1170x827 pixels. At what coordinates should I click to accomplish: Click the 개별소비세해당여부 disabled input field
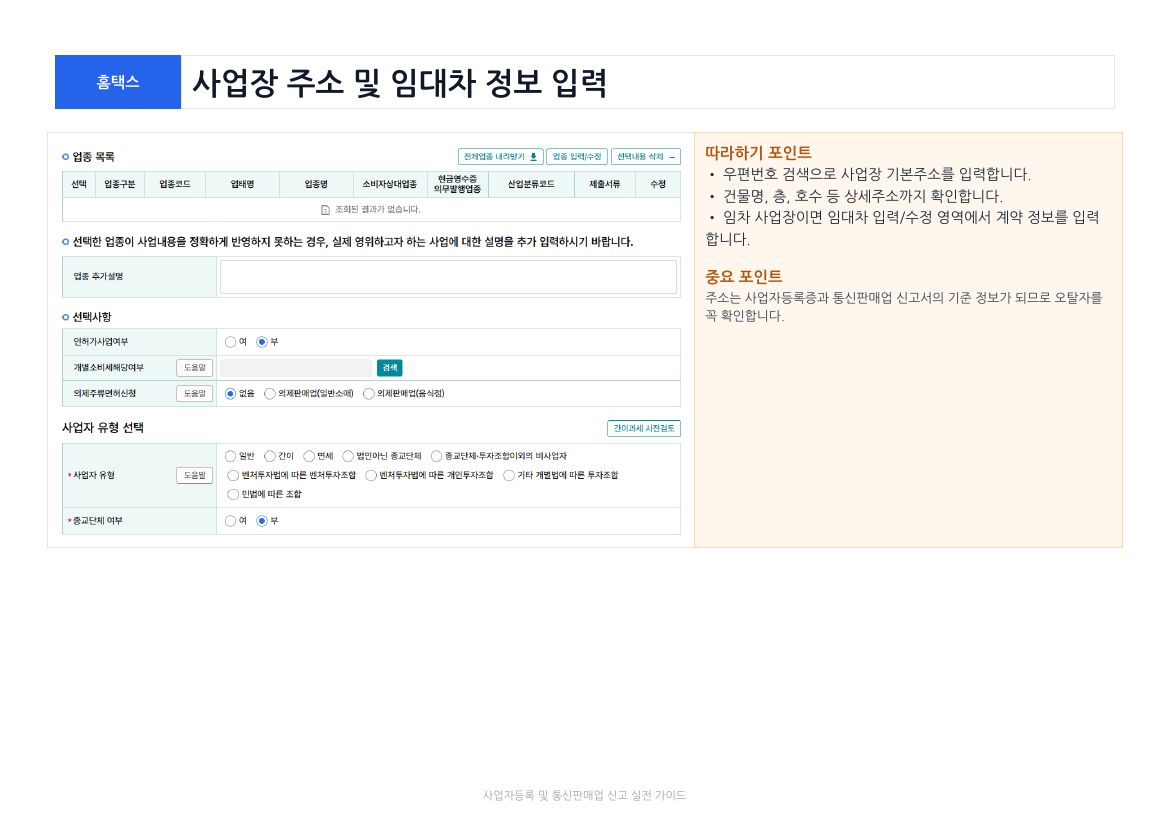tap(296, 368)
